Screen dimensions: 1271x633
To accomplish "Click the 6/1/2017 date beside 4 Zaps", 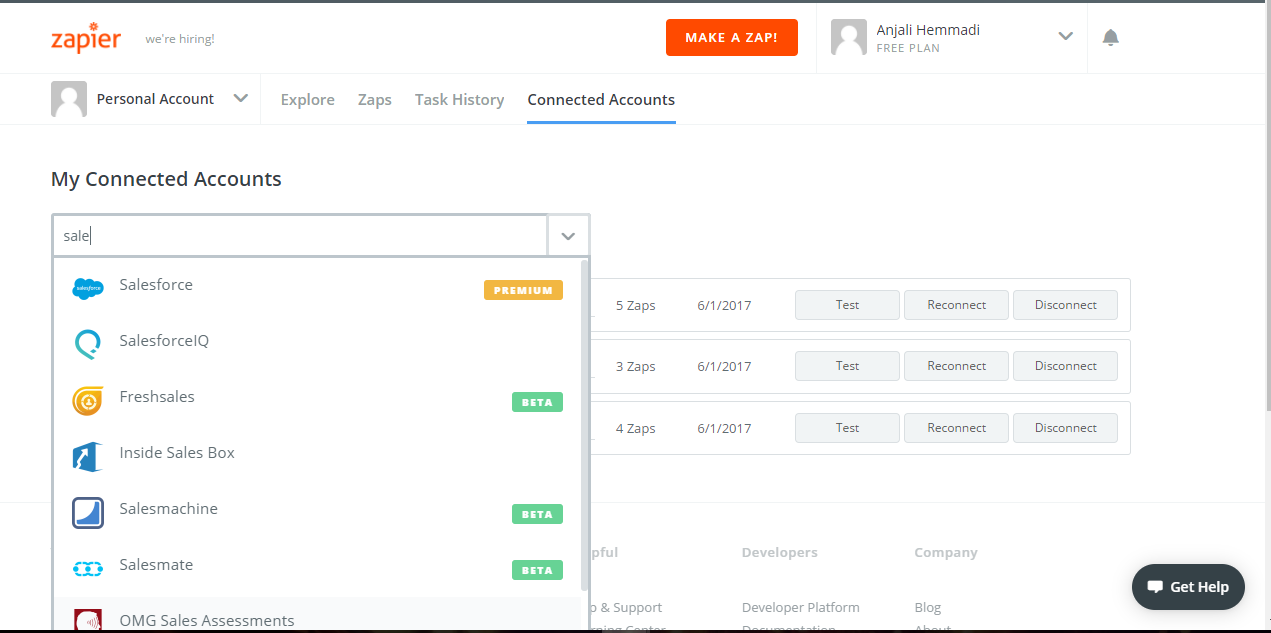I will 724,428.
